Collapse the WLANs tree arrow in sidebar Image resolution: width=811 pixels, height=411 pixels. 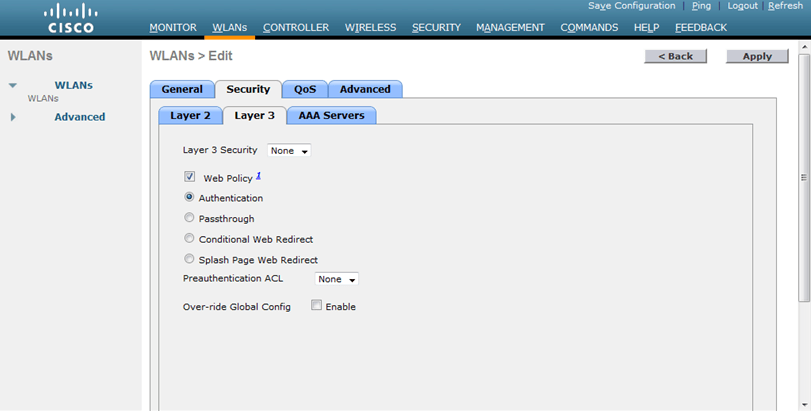[13, 86]
